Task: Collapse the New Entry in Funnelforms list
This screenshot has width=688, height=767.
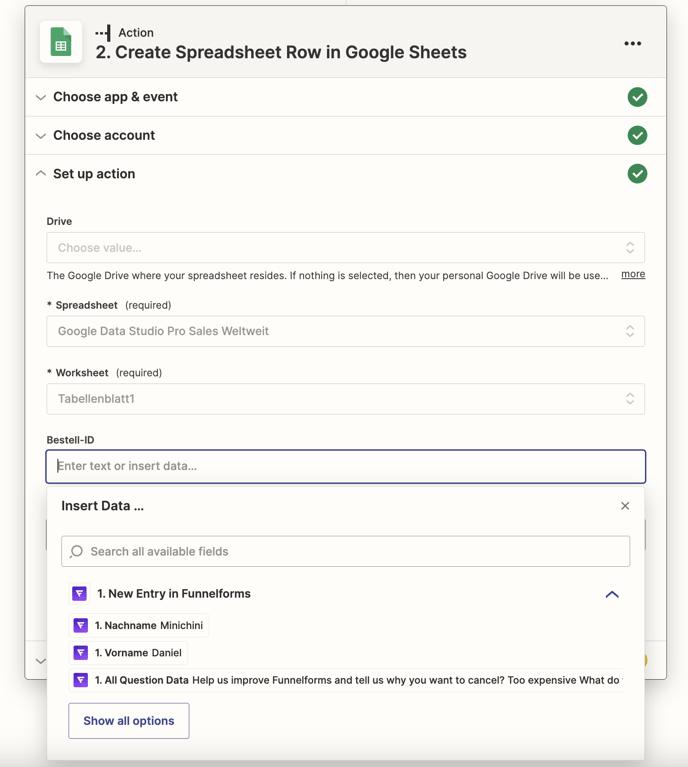Action: 612,594
